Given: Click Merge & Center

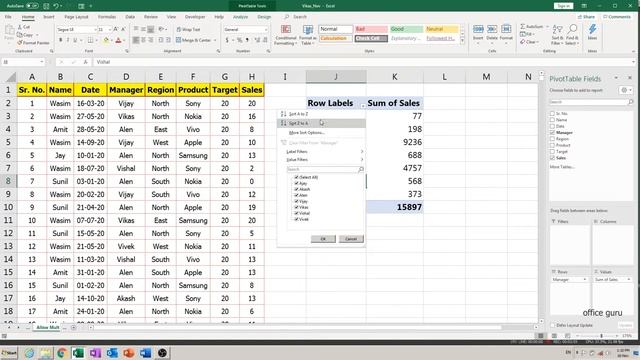Looking at the screenshot, I should tap(193, 40).
